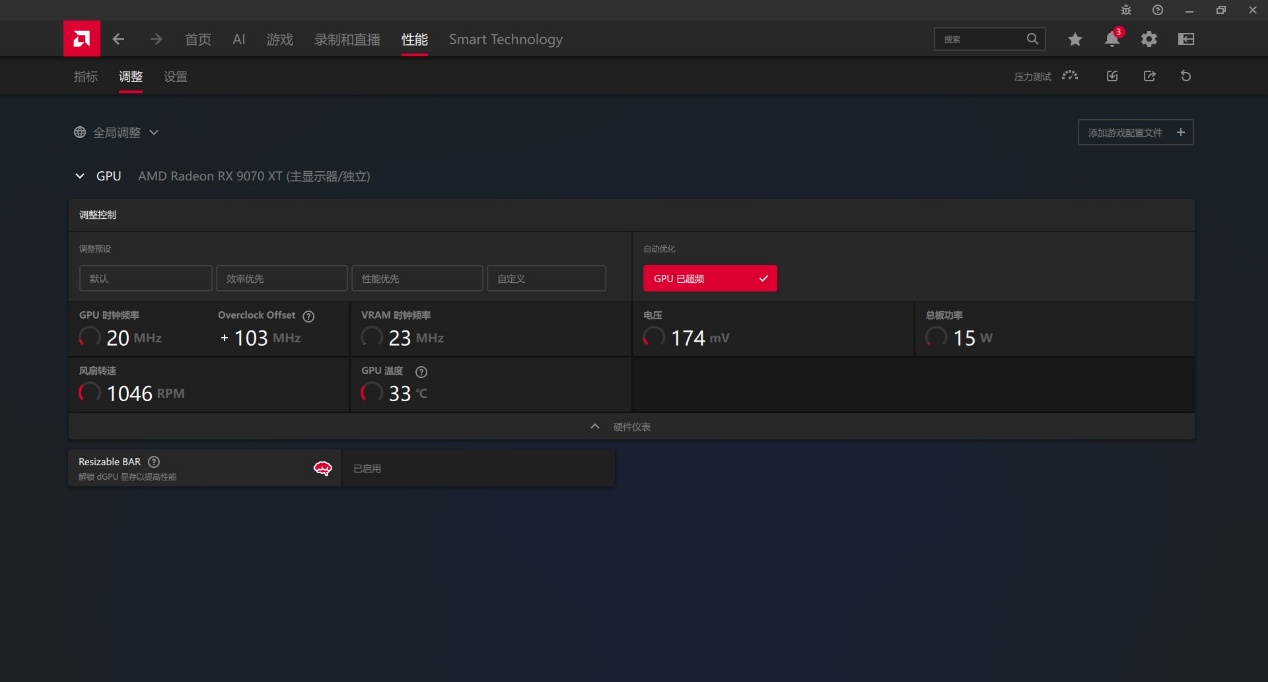Image resolution: width=1268 pixels, height=682 pixels.
Task: Toggle the sidebar panel icon
Action: (x=1186, y=39)
